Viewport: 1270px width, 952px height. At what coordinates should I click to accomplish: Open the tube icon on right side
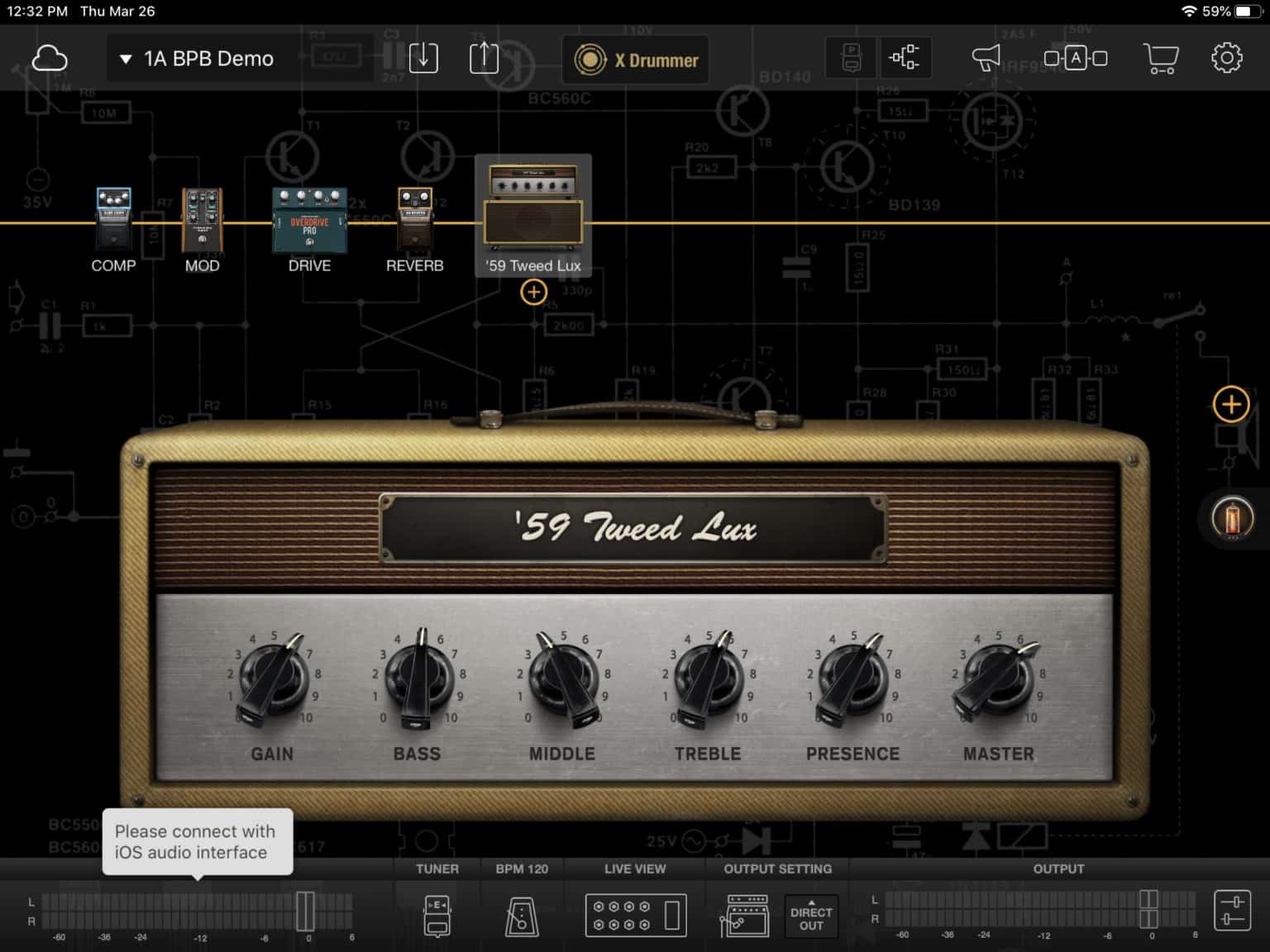pyautogui.click(x=1232, y=520)
